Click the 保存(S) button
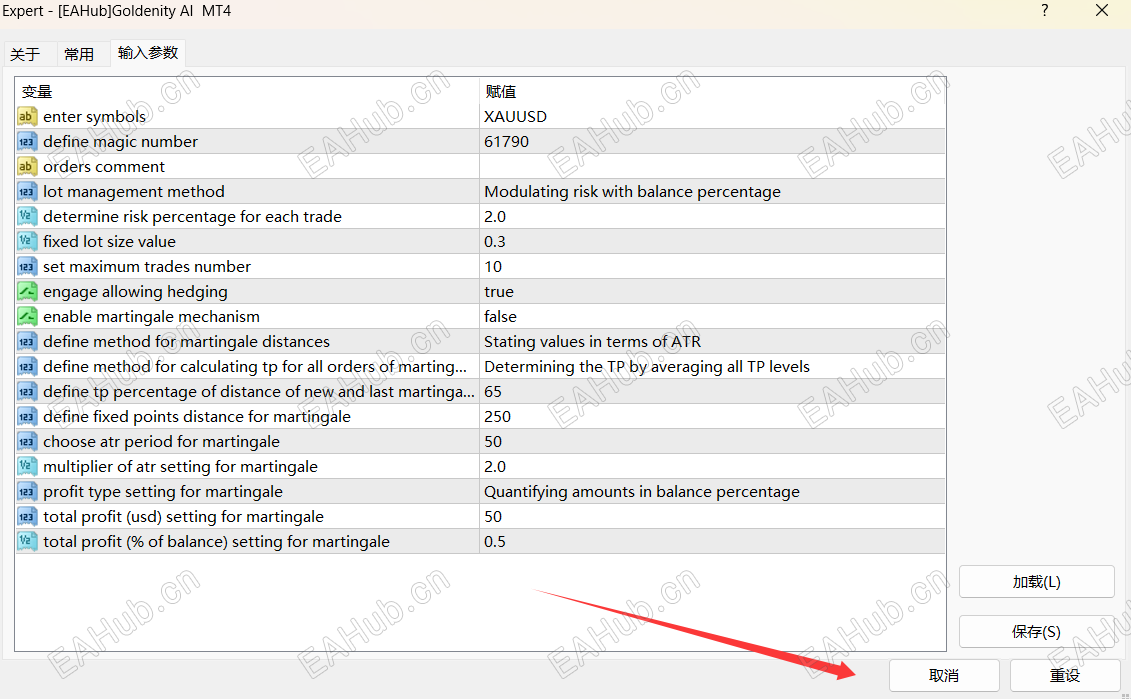The width and height of the screenshot is (1131, 699). point(1037,631)
